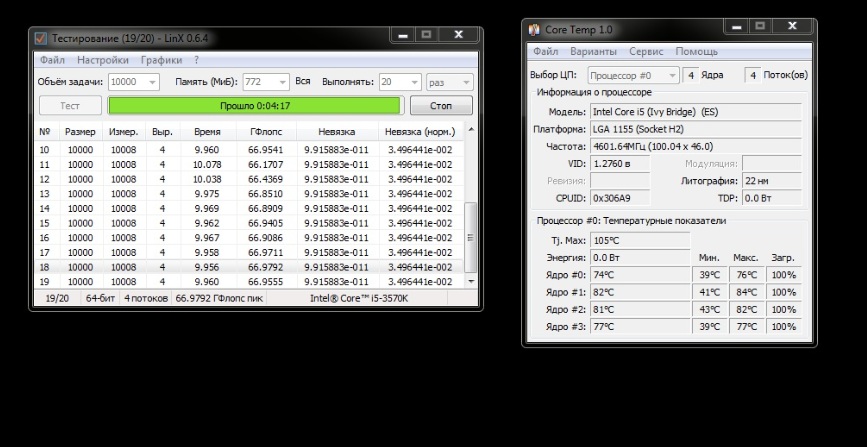Viewport: 867px width, 447px height.
Task: Click the Ядро #1 max temperature 84°C
Action: coord(746,292)
